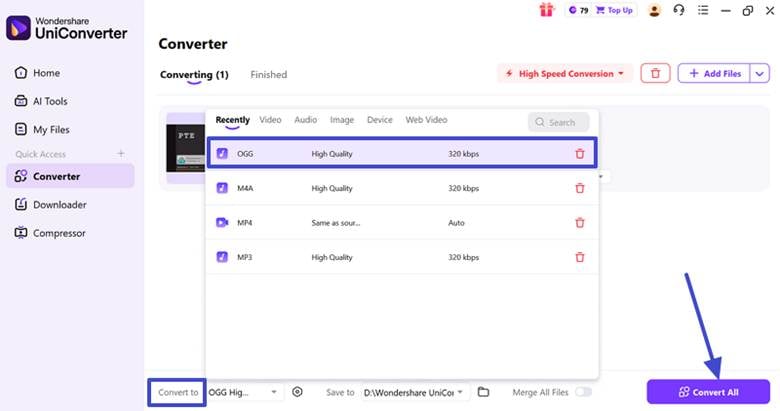Open the user account avatar
Image resolution: width=780 pixels, height=411 pixels.
tap(654, 10)
